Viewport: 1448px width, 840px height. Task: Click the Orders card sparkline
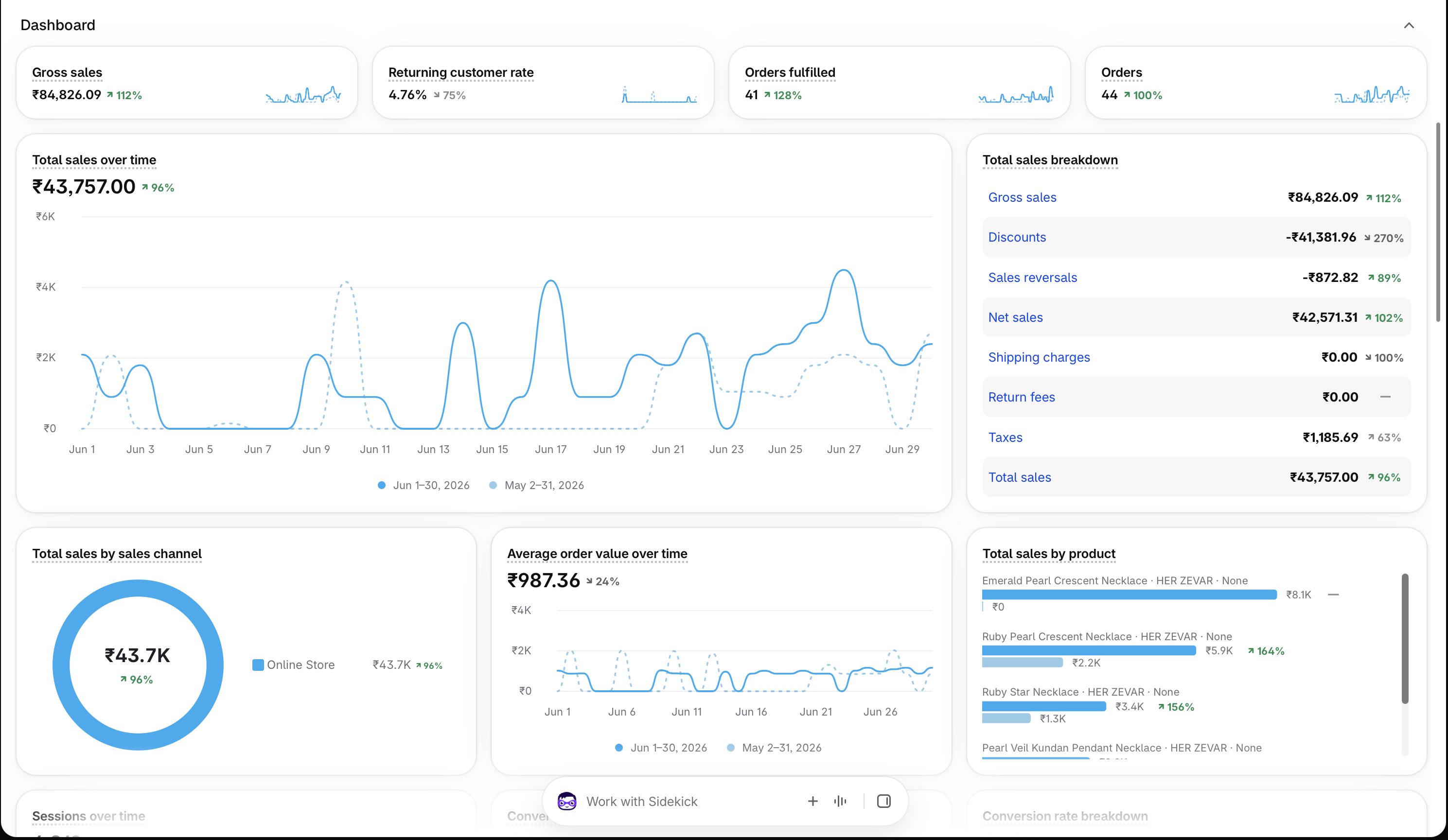(1372, 94)
